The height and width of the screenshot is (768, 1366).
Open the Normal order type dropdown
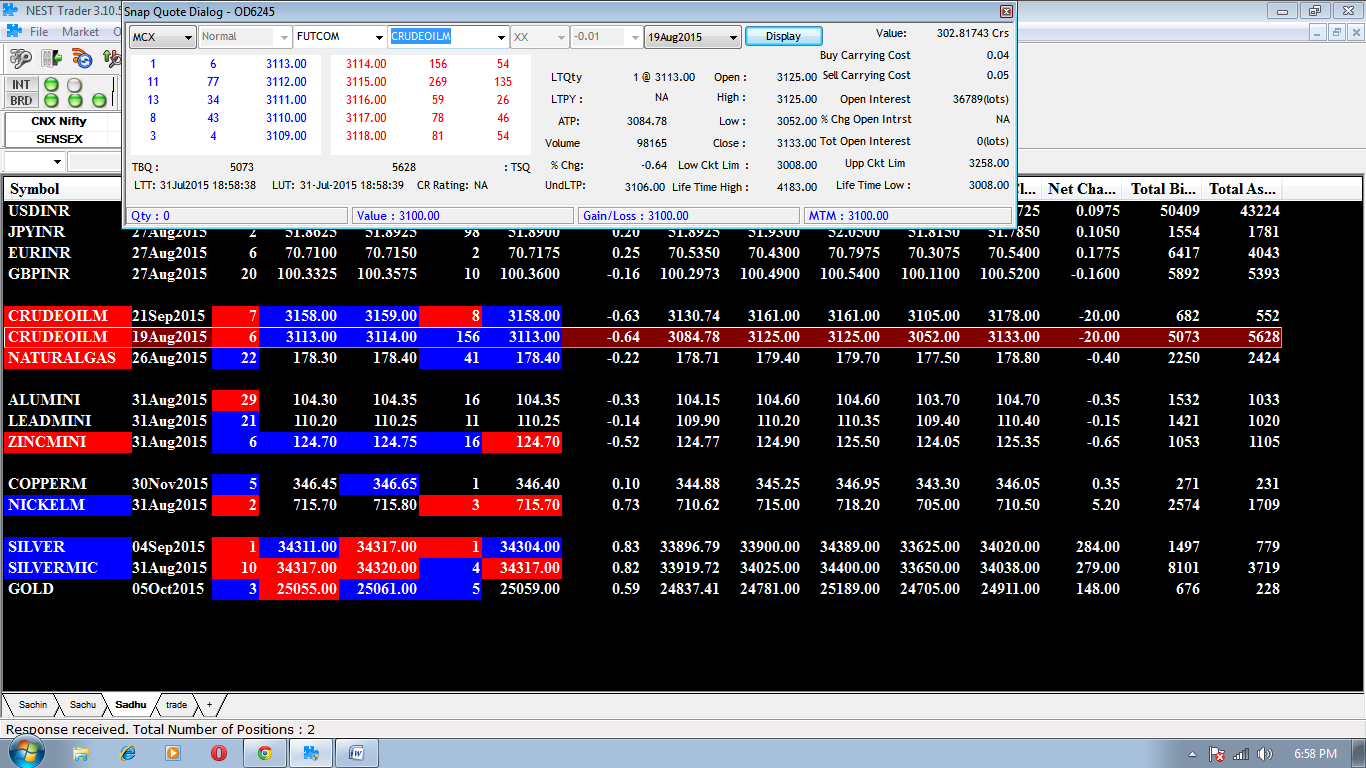coord(245,37)
